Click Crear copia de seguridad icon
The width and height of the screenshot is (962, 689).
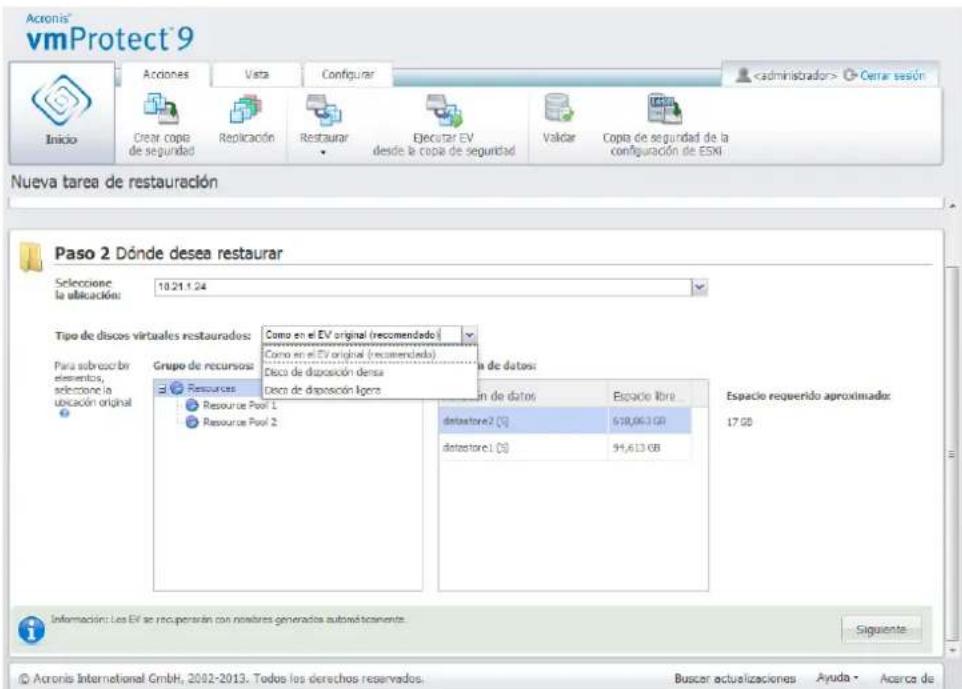[161, 107]
